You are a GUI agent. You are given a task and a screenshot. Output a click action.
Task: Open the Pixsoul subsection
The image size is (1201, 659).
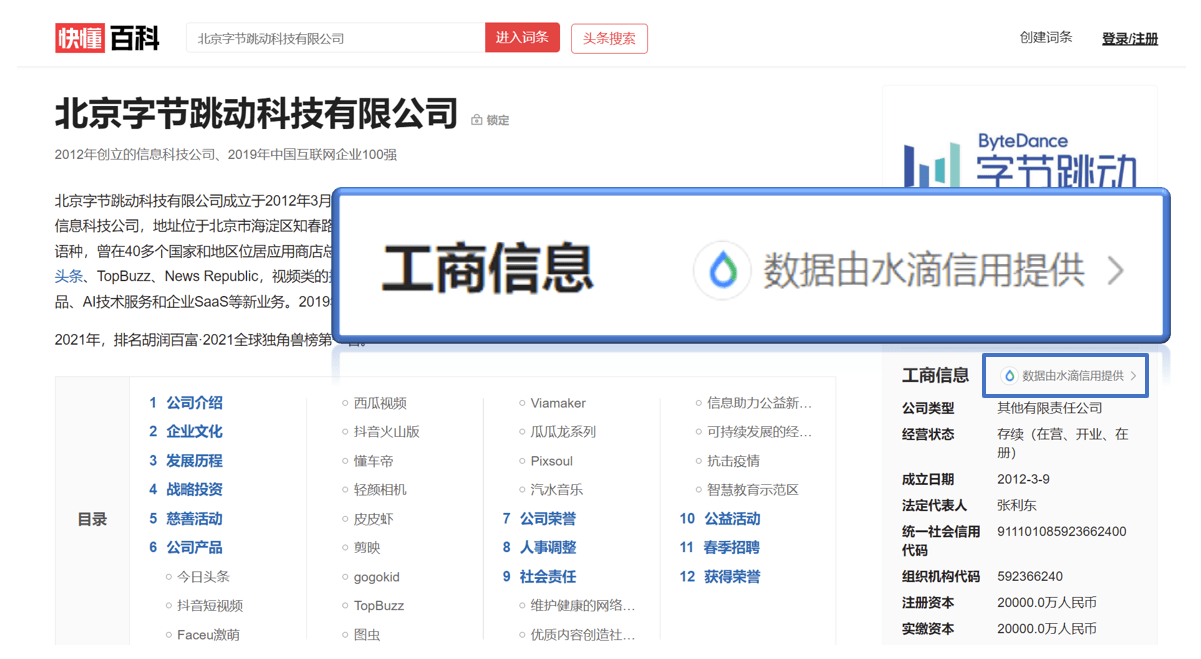552,461
